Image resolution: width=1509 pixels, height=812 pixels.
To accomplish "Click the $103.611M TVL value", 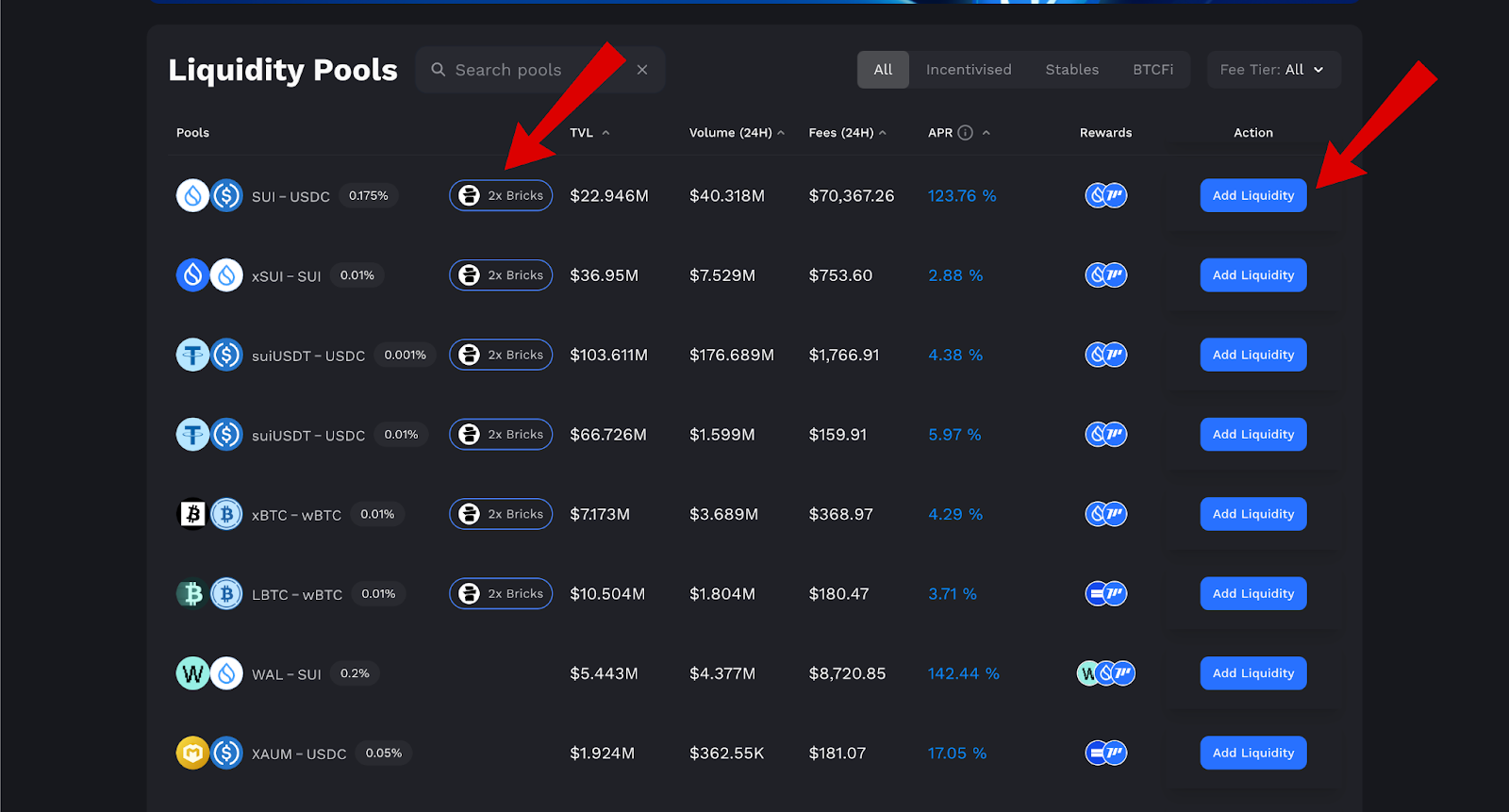I will tap(609, 355).
